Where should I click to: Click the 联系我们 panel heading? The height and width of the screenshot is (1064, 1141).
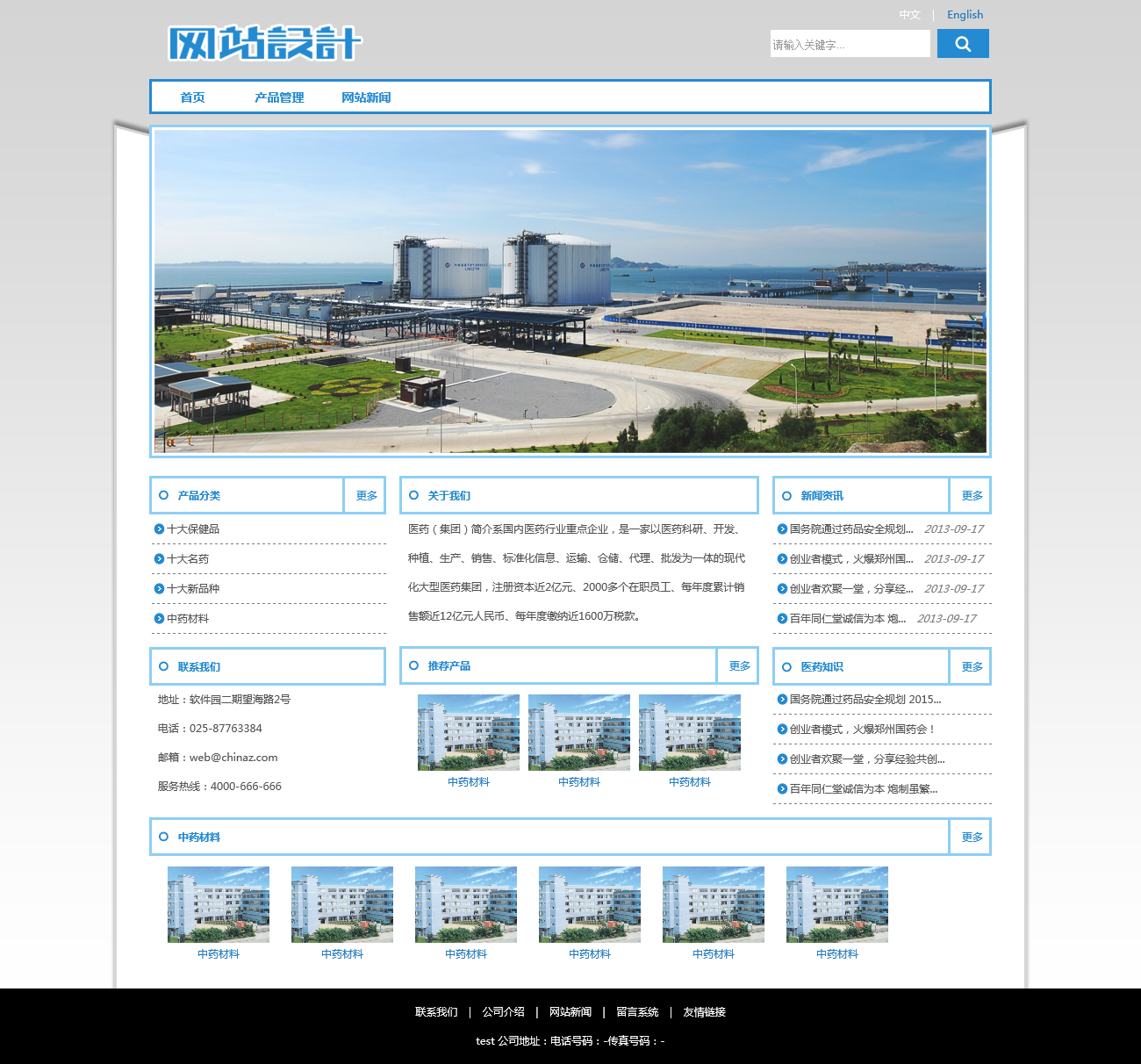(x=198, y=666)
